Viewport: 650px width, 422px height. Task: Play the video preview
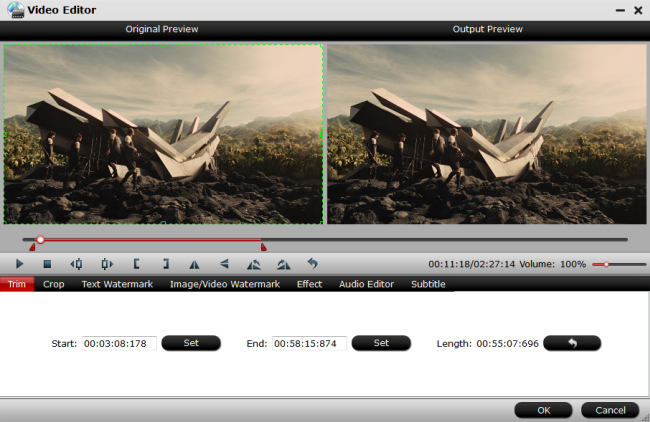[x=19, y=264]
